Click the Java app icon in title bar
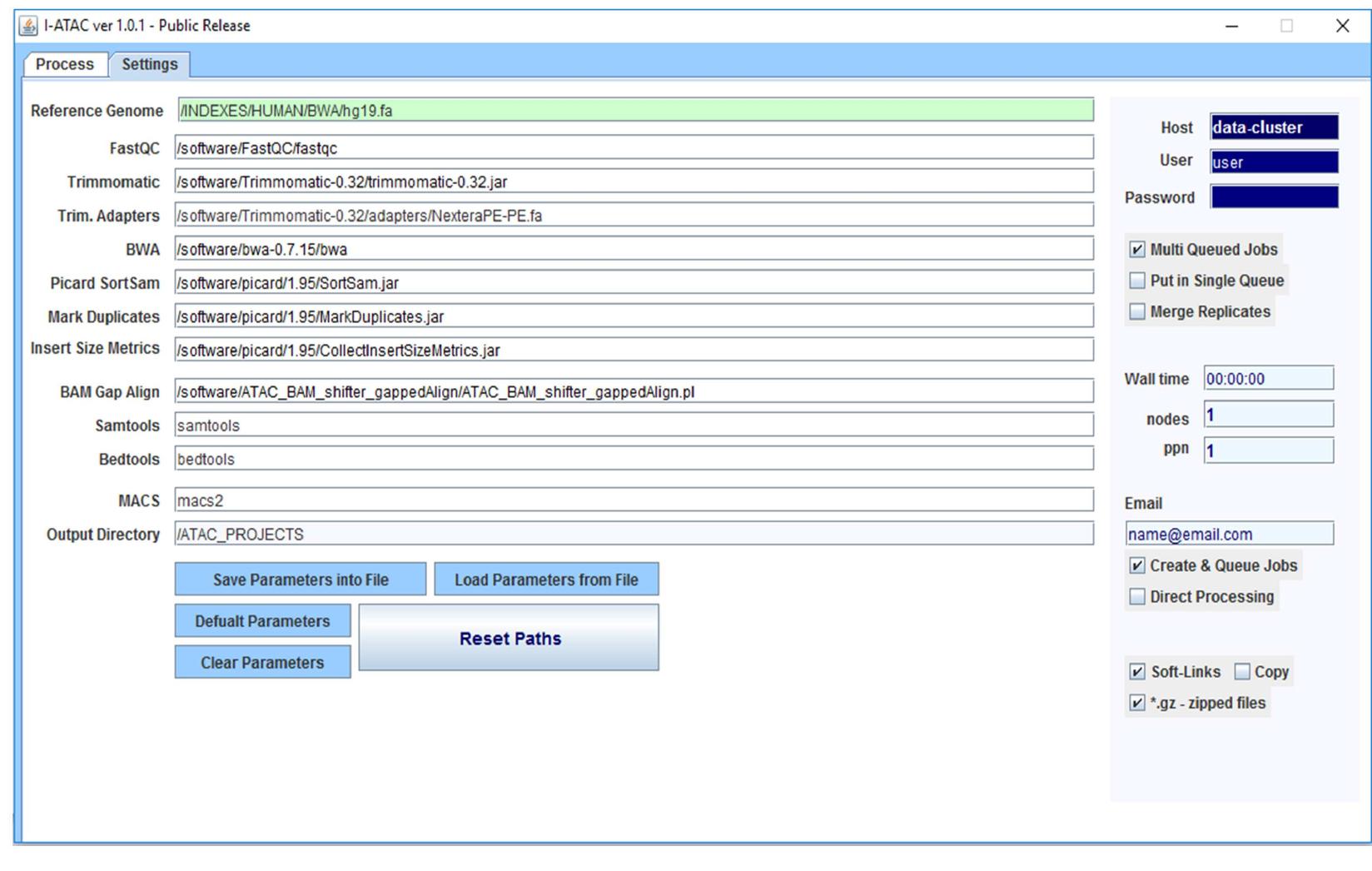The width and height of the screenshot is (1372, 871). click(28, 26)
